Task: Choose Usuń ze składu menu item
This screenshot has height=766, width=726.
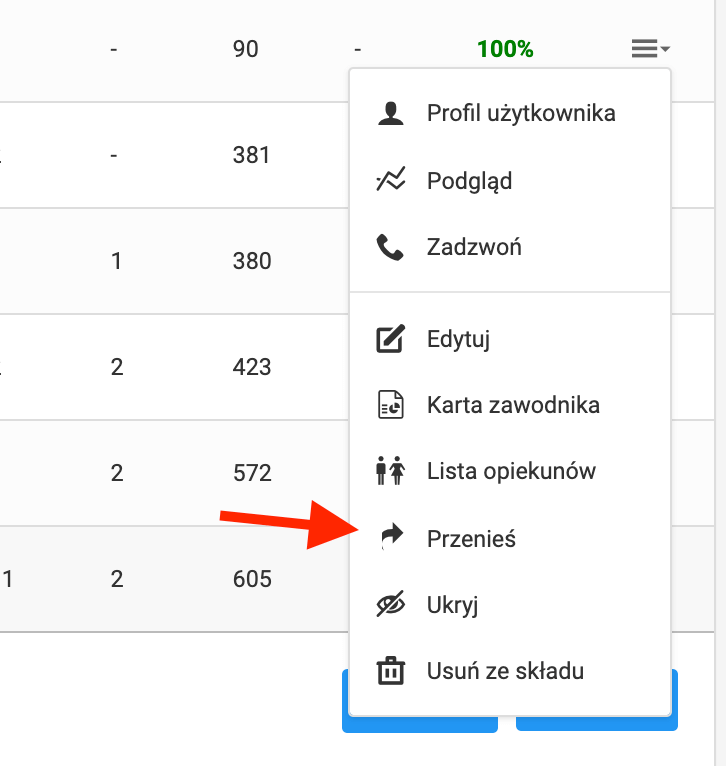Action: (505, 671)
